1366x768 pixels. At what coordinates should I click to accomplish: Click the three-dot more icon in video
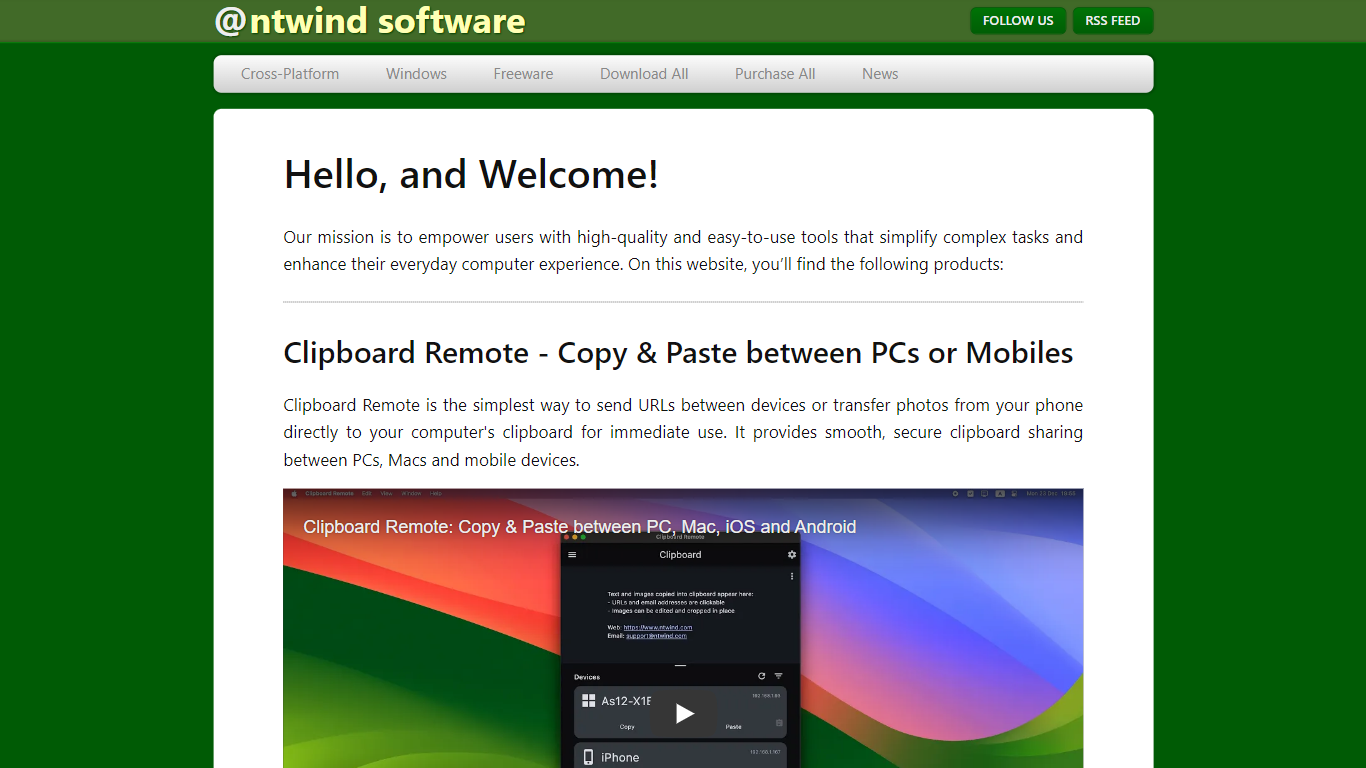(x=792, y=576)
